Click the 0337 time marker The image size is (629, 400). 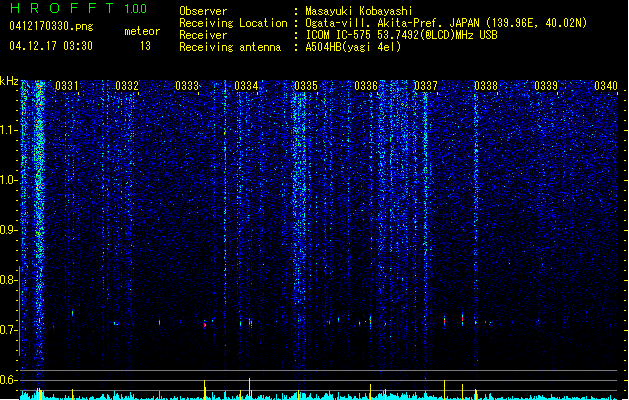coord(426,86)
